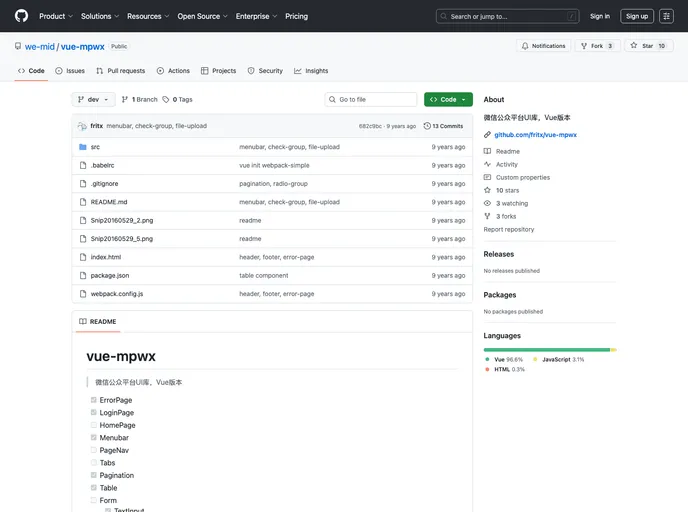Click the fork icon beside 3 forks

coord(487,216)
